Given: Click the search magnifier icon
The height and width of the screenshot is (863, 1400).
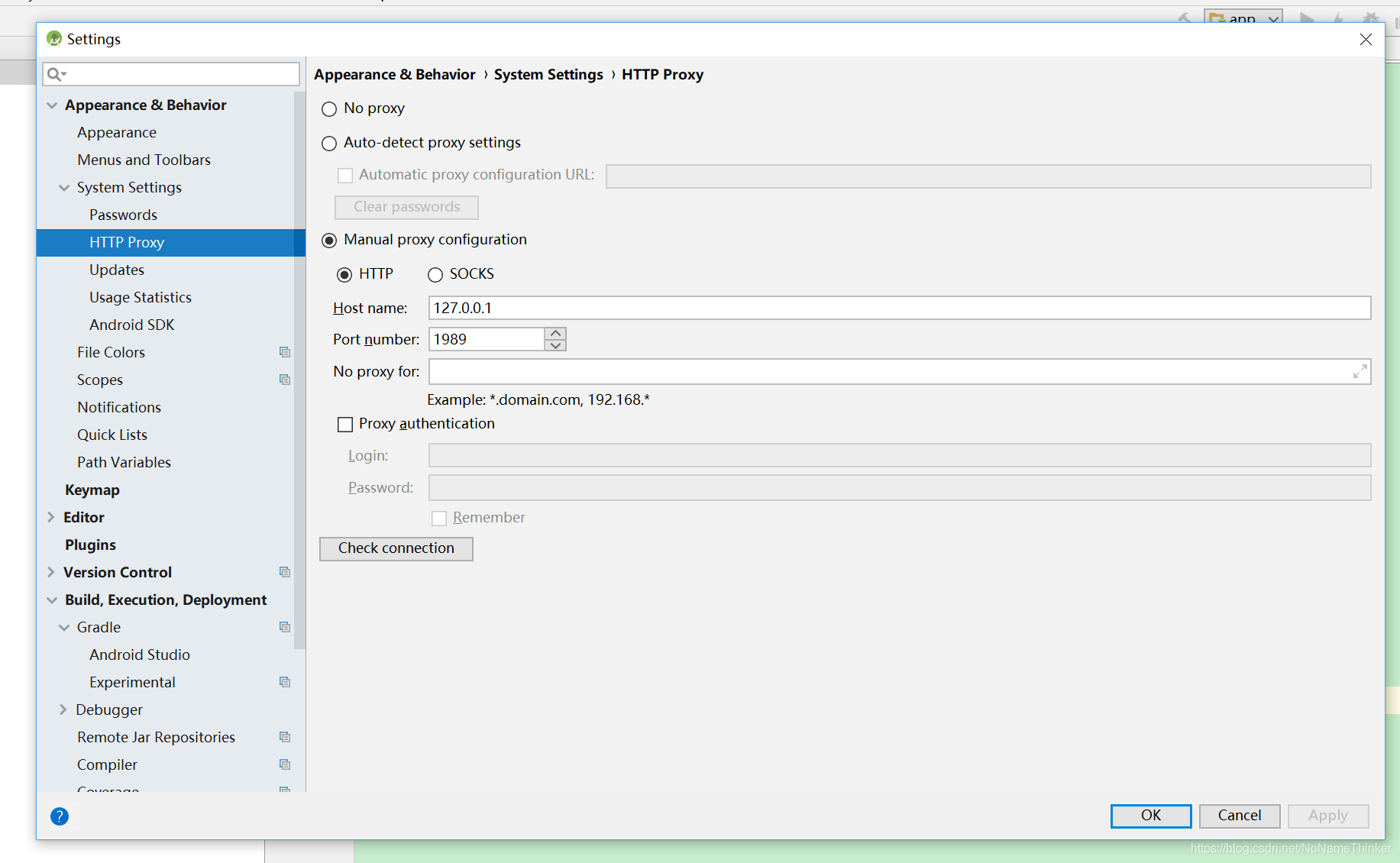Looking at the screenshot, I should [x=57, y=74].
